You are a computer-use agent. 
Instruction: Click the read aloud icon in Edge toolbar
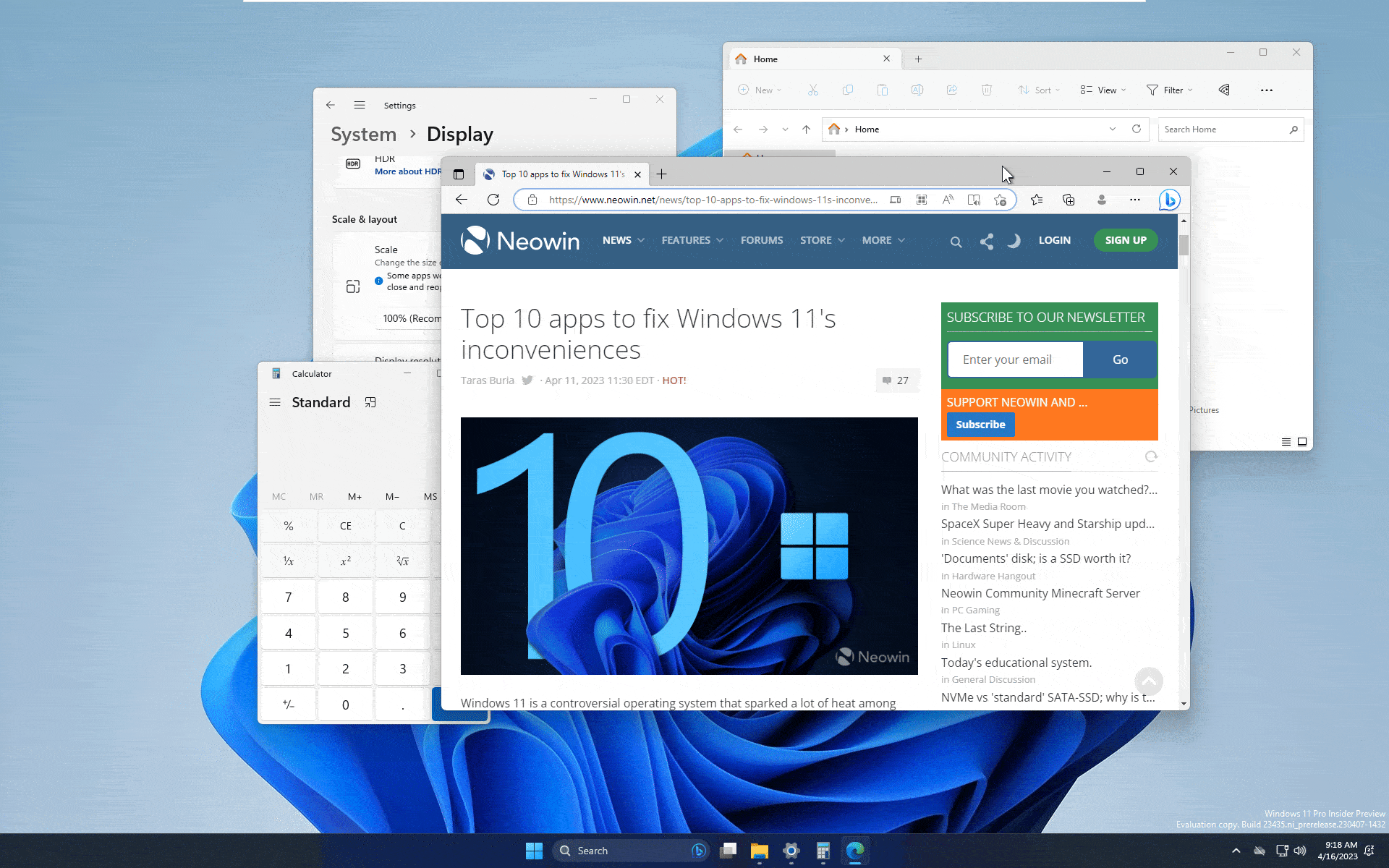click(948, 200)
